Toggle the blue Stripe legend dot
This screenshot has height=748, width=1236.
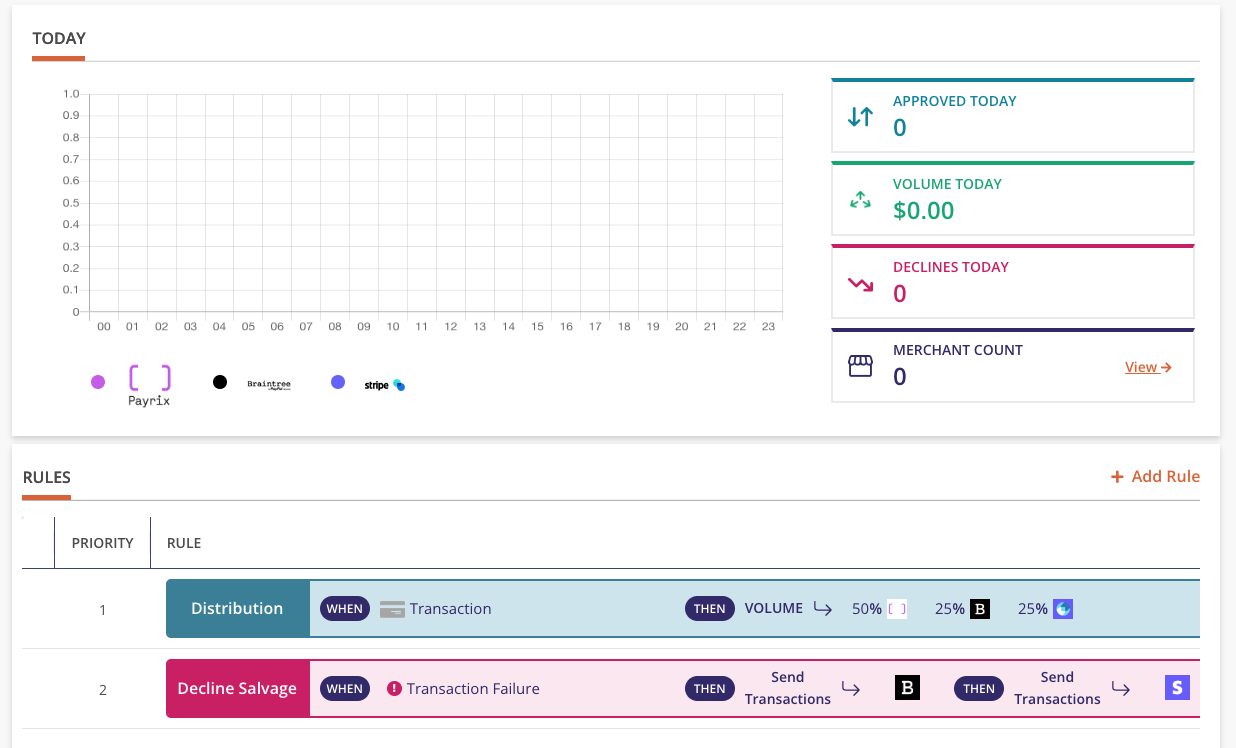click(x=338, y=382)
